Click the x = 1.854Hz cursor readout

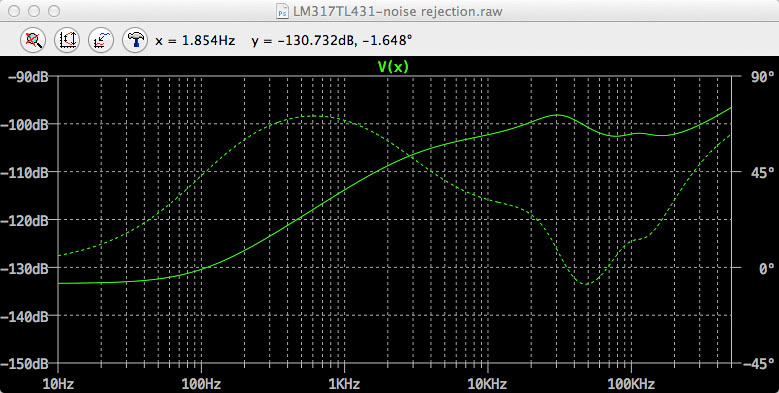pos(195,41)
